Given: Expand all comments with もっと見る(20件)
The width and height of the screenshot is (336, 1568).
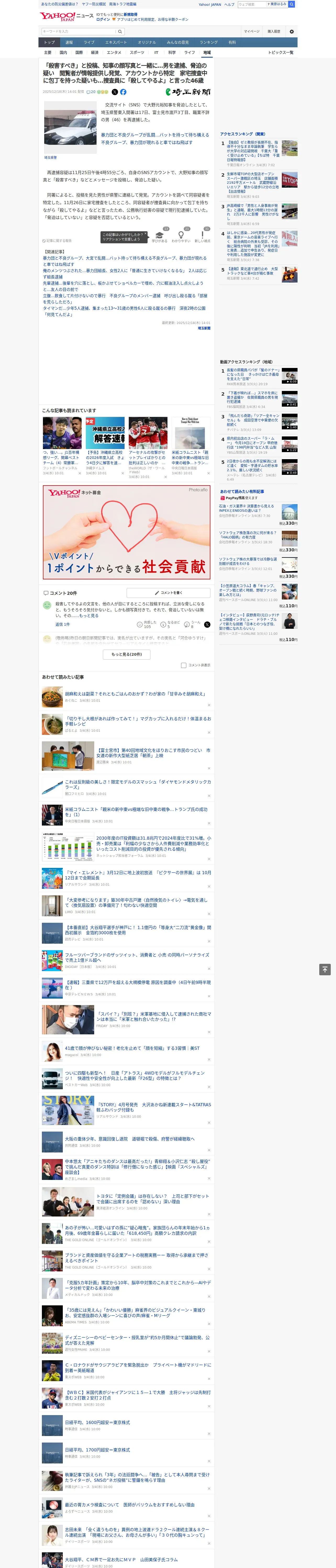Looking at the screenshot, I should (127, 654).
